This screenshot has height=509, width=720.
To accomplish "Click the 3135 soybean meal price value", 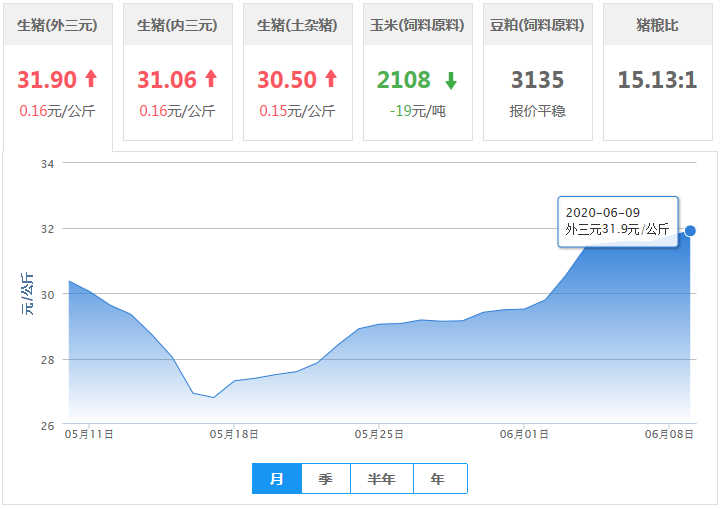I will [537, 80].
